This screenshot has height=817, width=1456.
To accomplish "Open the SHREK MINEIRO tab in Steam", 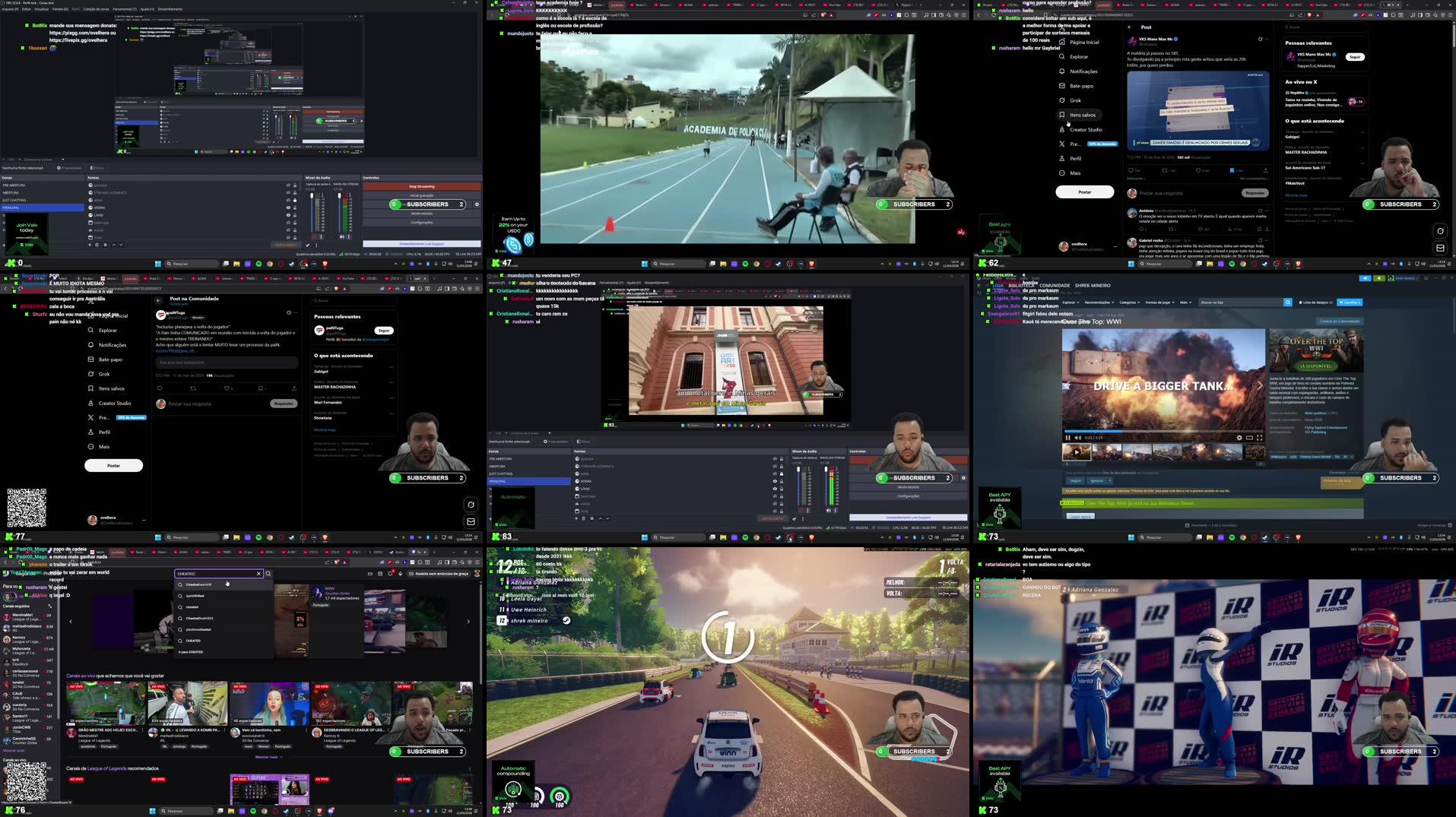I will coord(1093,286).
